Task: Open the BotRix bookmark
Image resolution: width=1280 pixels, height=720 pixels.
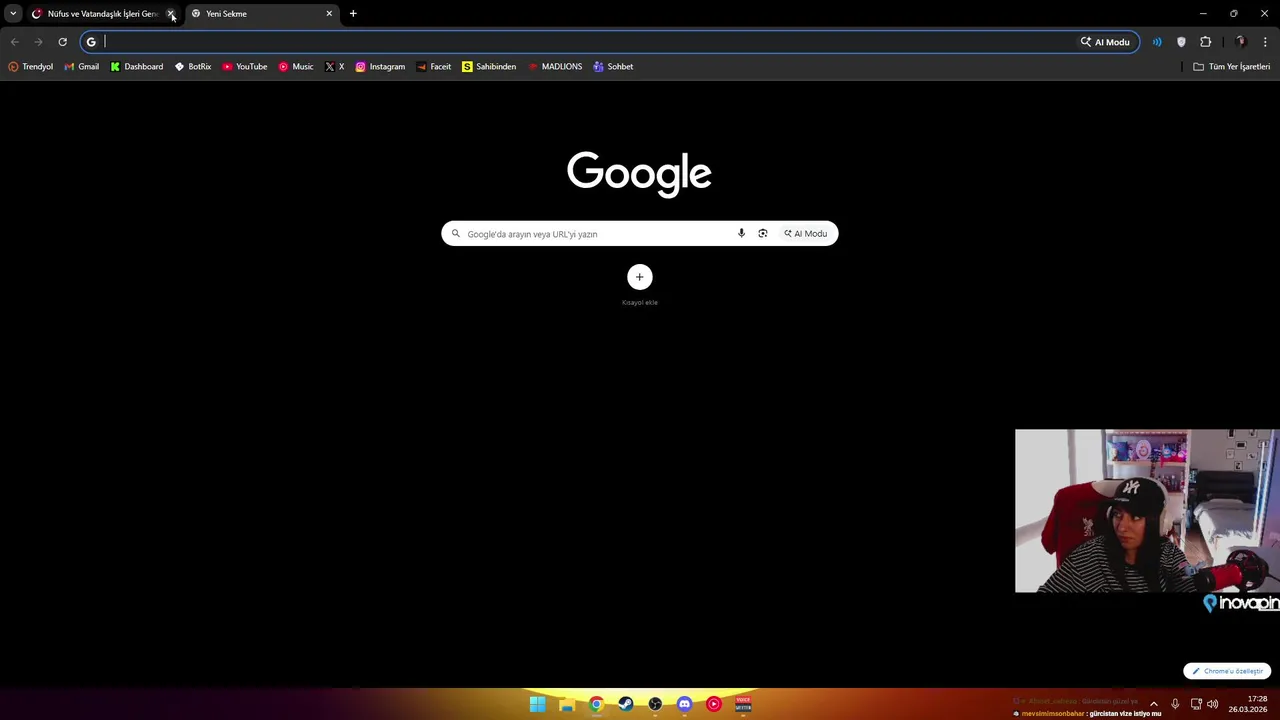Action: (x=193, y=67)
